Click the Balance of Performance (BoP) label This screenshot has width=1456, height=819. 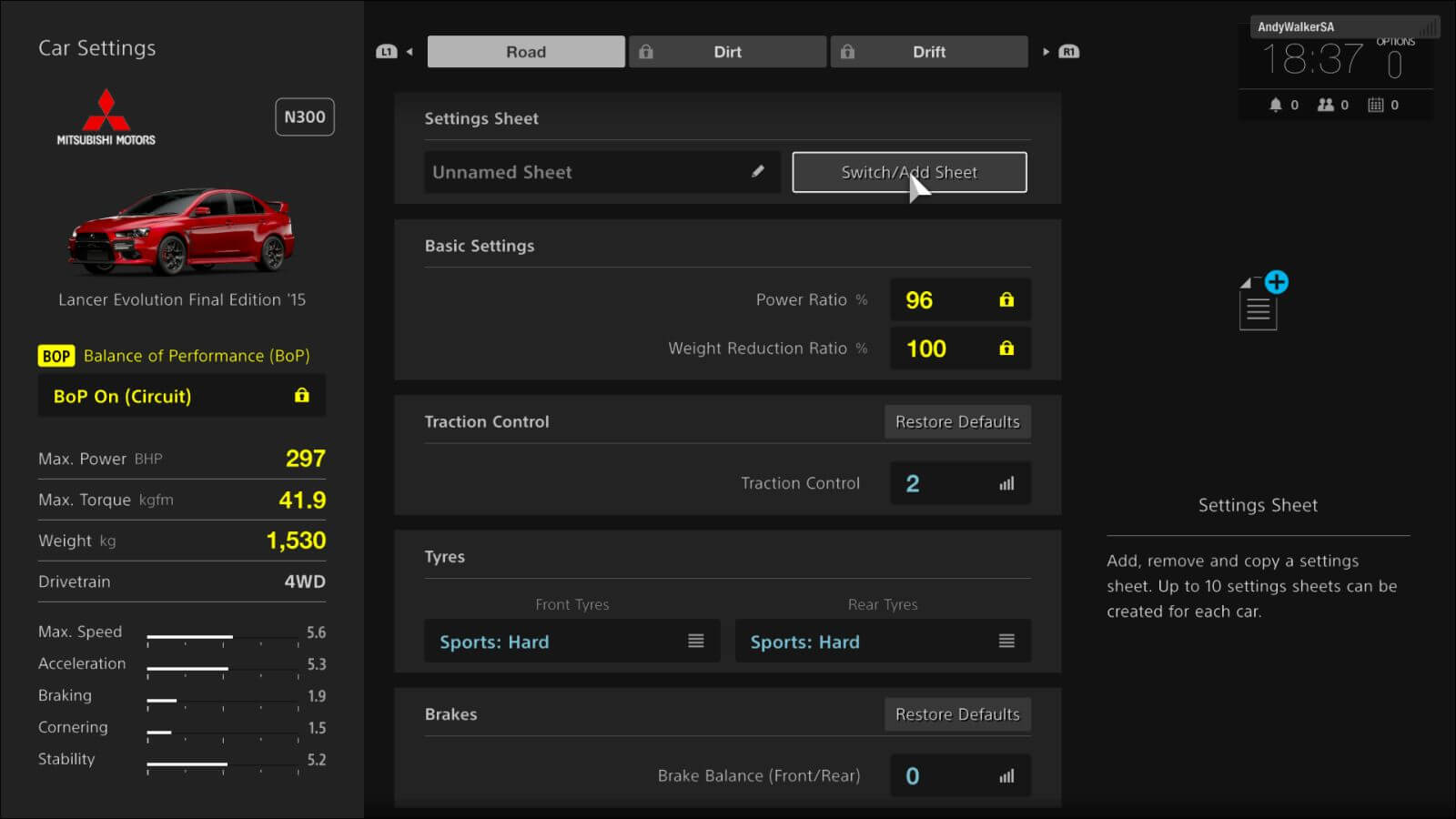point(197,356)
